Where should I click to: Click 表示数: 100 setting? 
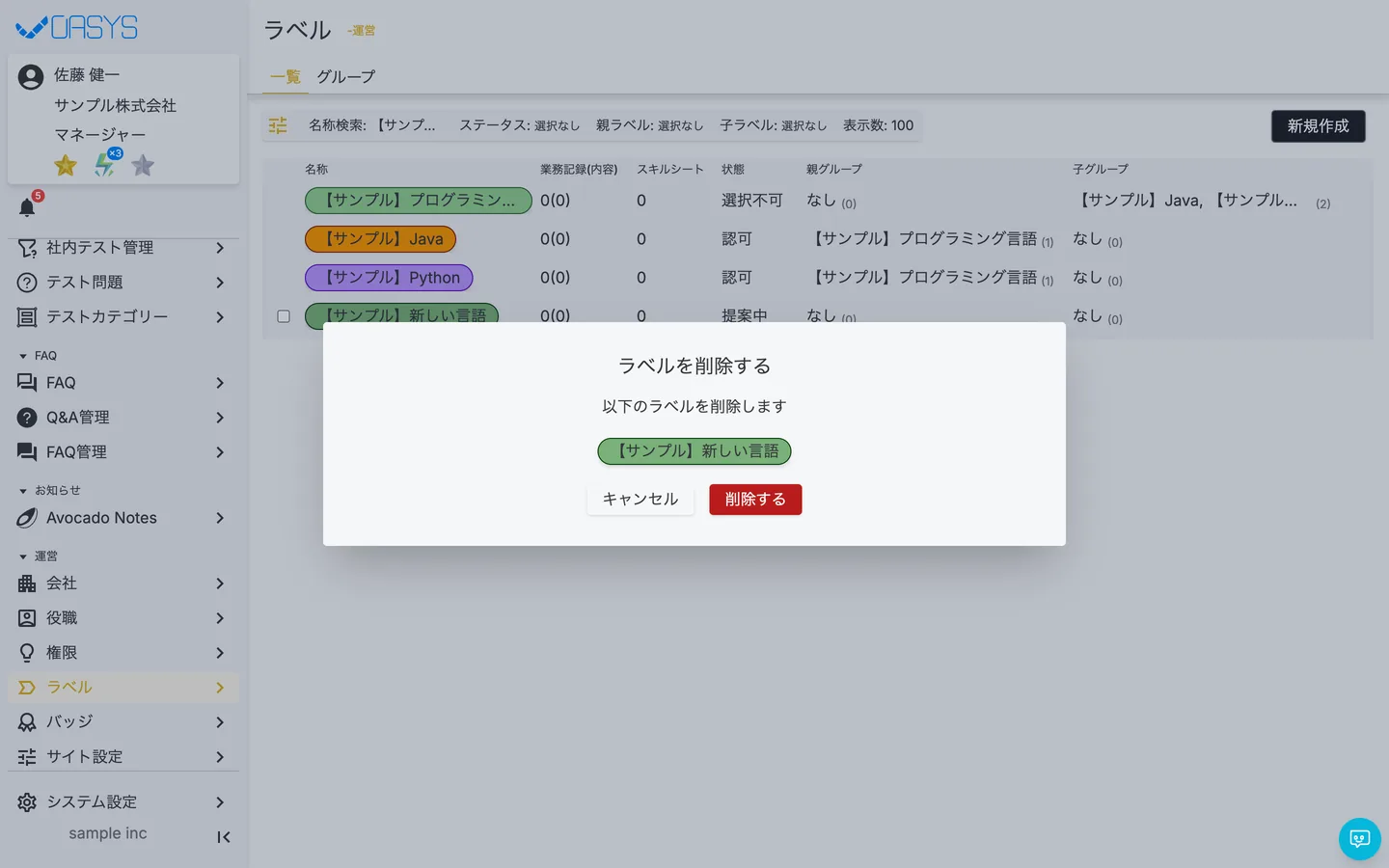point(878,125)
